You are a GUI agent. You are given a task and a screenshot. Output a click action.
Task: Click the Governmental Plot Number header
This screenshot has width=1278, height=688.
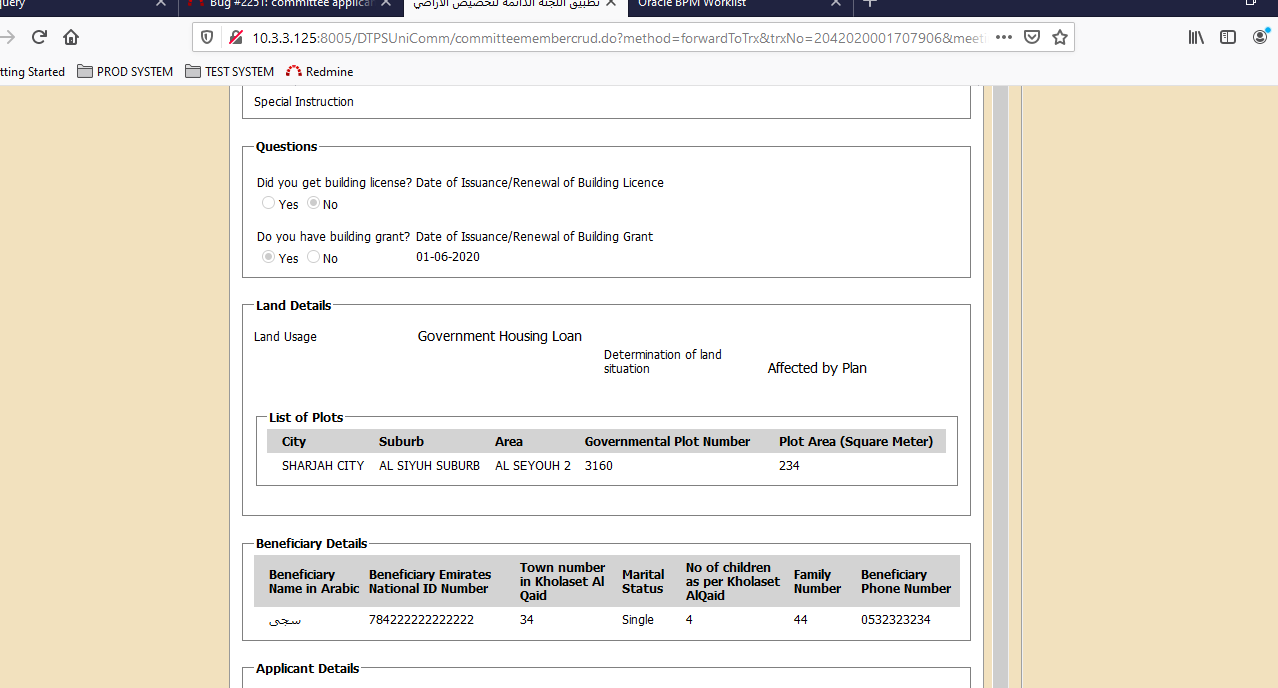[667, 441]
